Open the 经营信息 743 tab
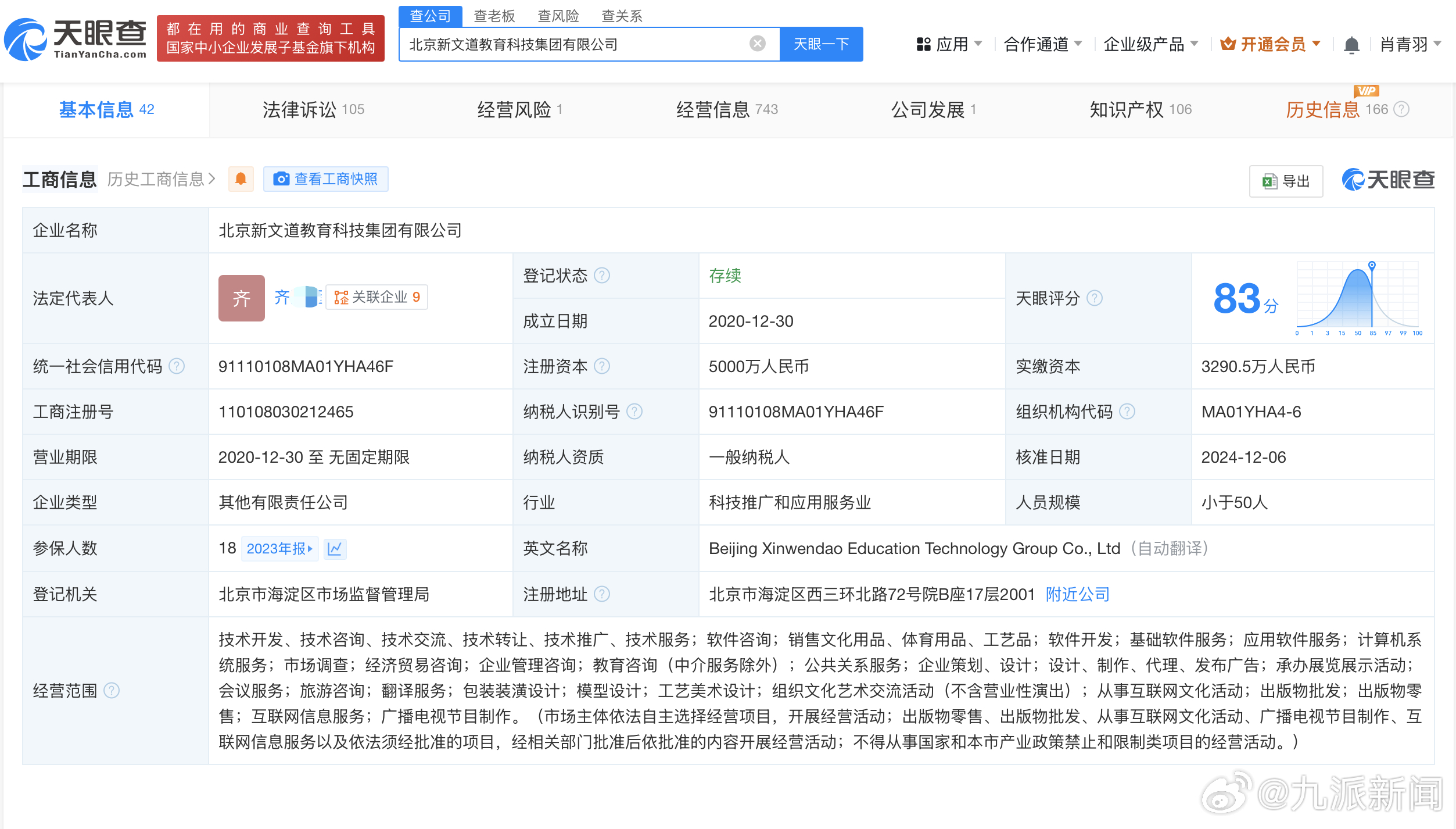 (727, 110)
